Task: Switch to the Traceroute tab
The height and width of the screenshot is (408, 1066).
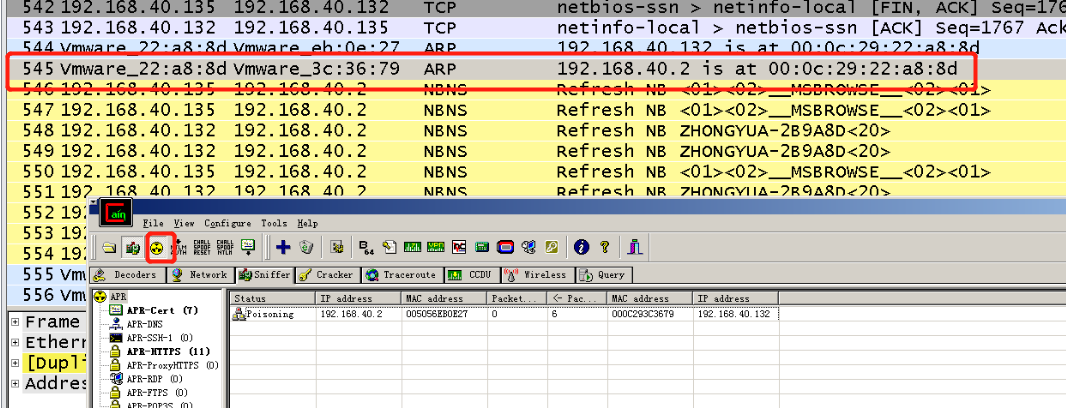Action: (401, 275)
